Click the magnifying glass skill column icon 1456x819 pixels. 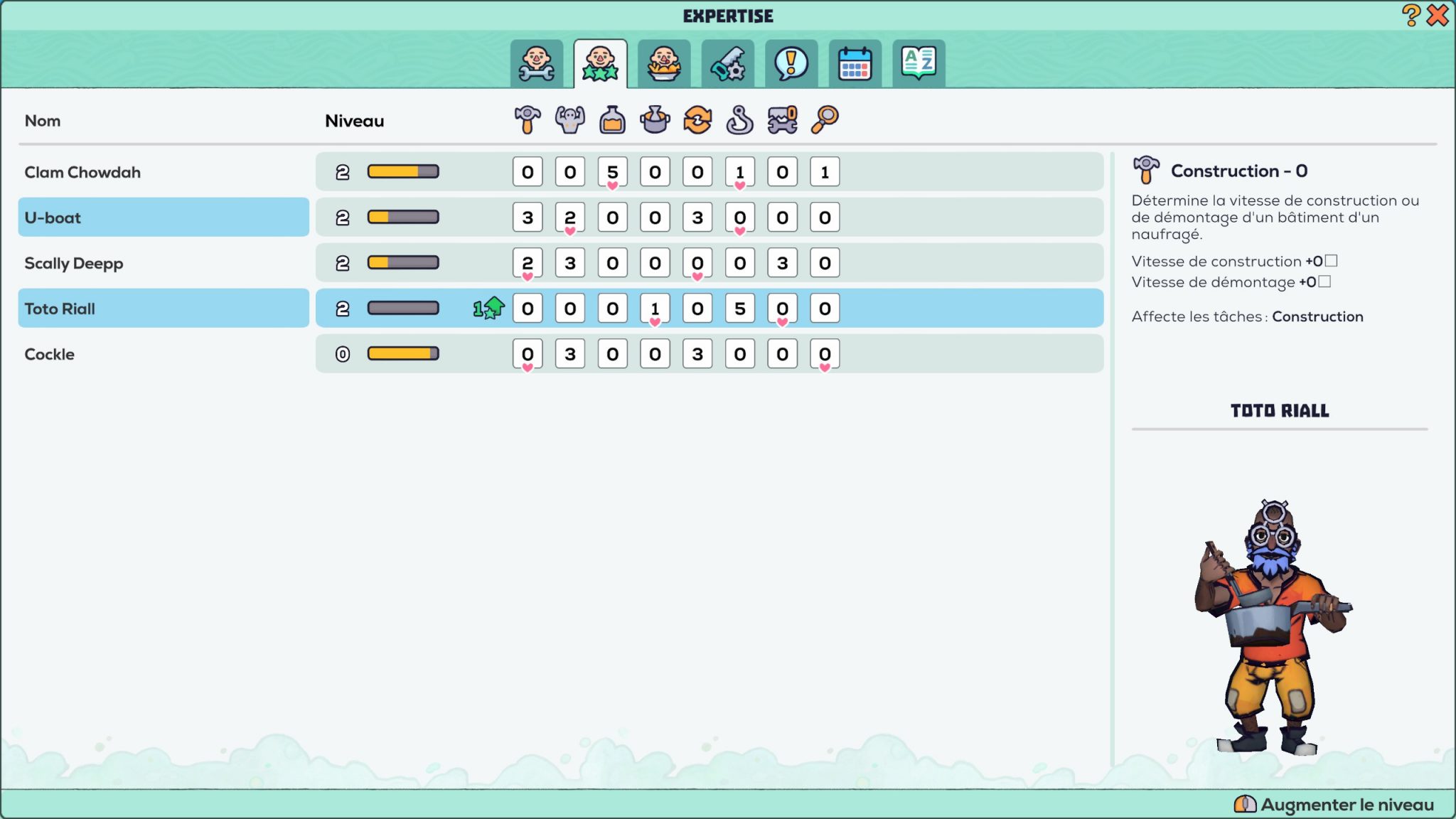click(825, 120)
